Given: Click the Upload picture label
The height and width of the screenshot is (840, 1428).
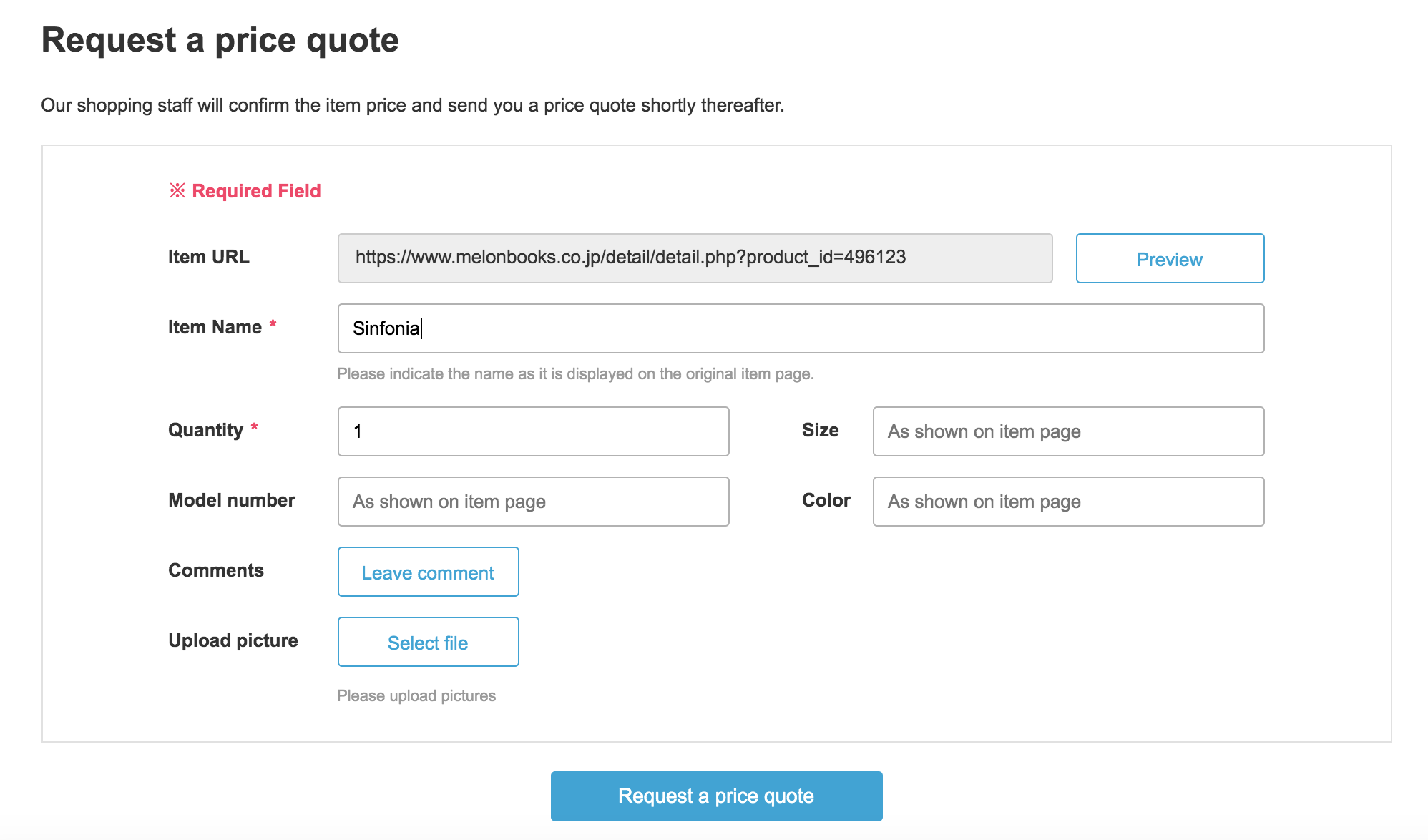Looking at the screenshot, I should [233, 640].
